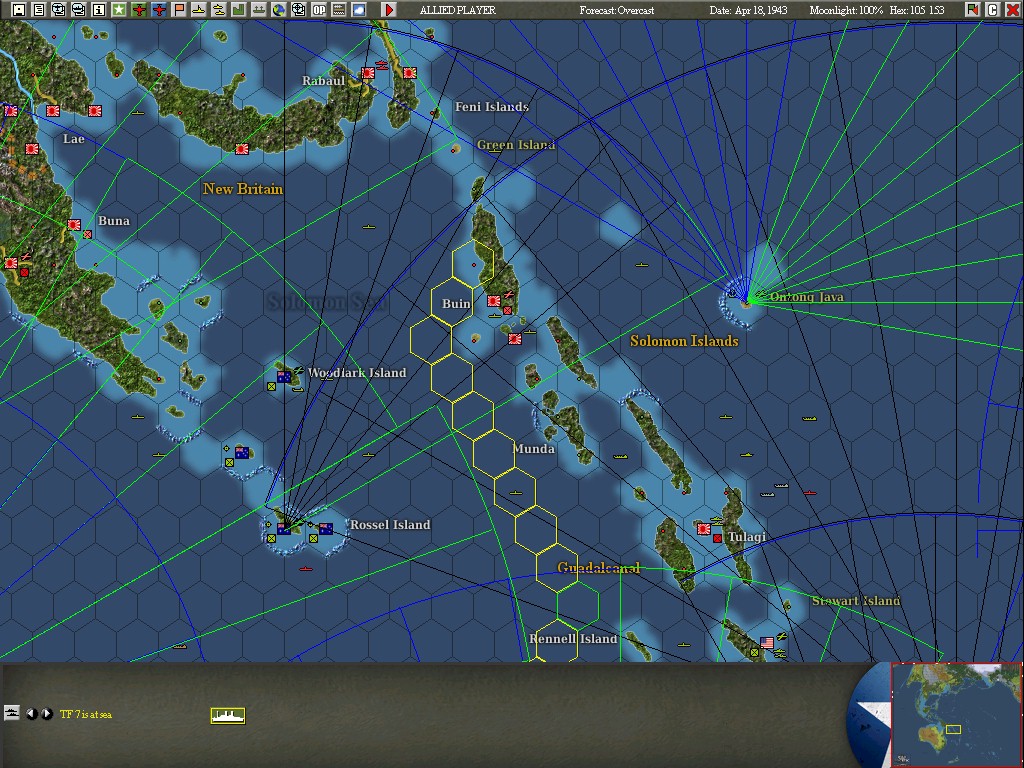The height and width of the screenshot is (768, 1024).
Task: Click the 'TF 7 is at sea' text
Action: tap(86, 714)
